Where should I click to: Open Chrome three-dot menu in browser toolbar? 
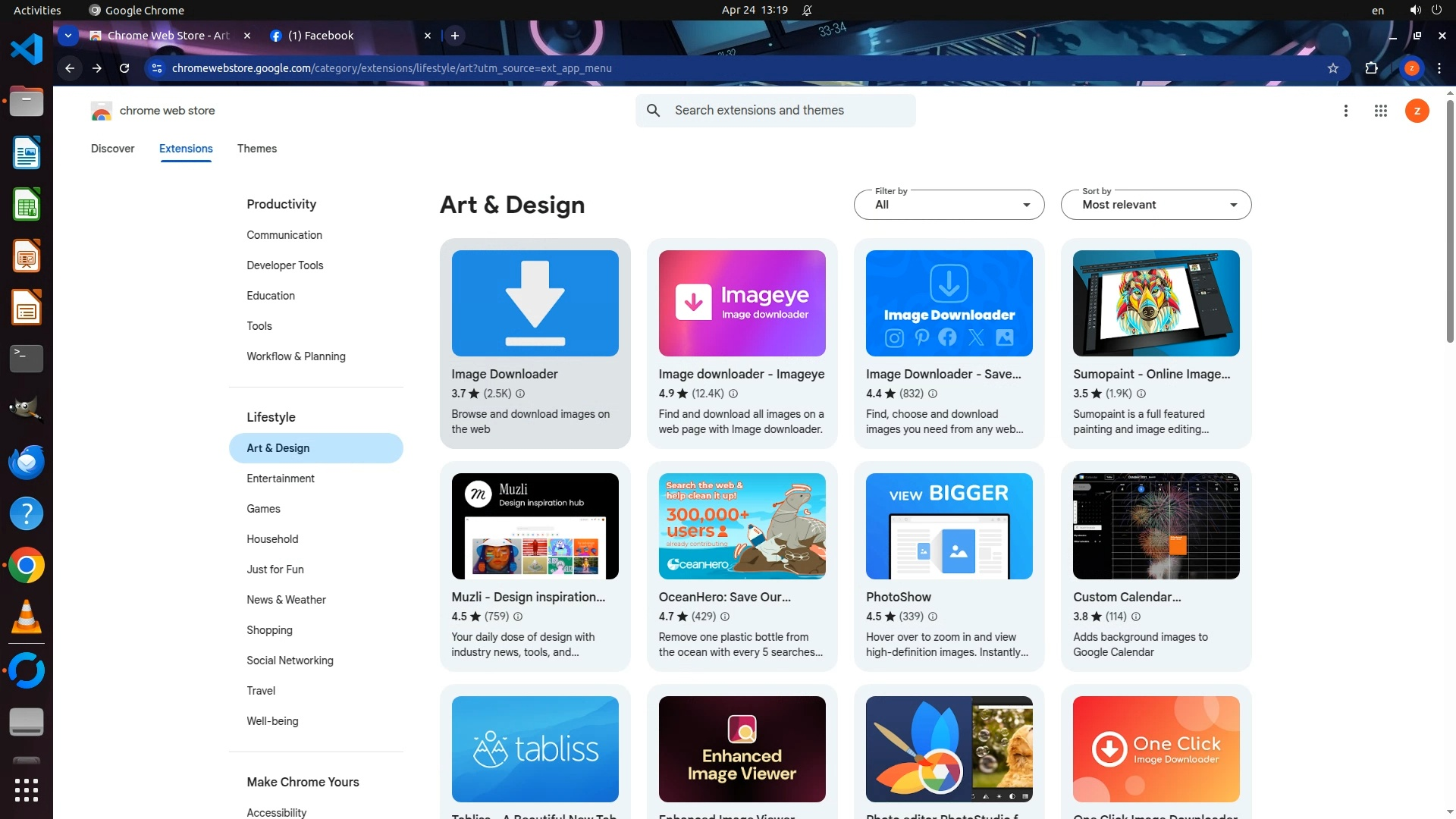[x=1439, y=68]
